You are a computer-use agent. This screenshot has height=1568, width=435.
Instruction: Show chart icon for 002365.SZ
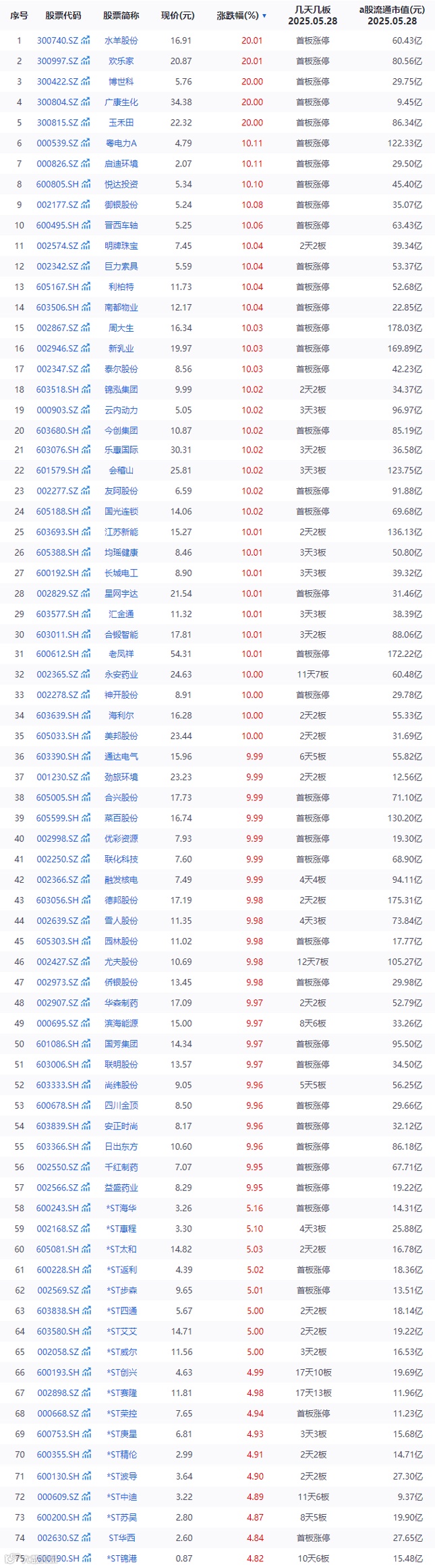(86, 674)
